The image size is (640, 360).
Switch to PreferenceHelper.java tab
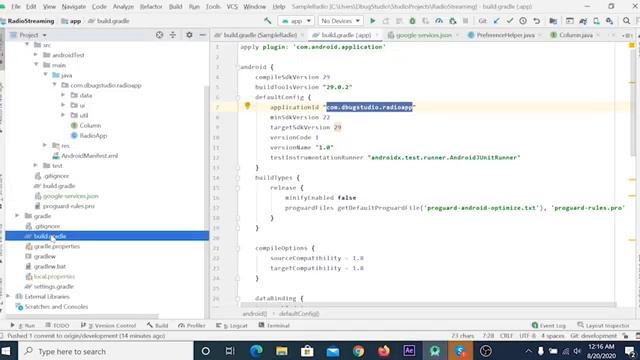click(505, 35)
